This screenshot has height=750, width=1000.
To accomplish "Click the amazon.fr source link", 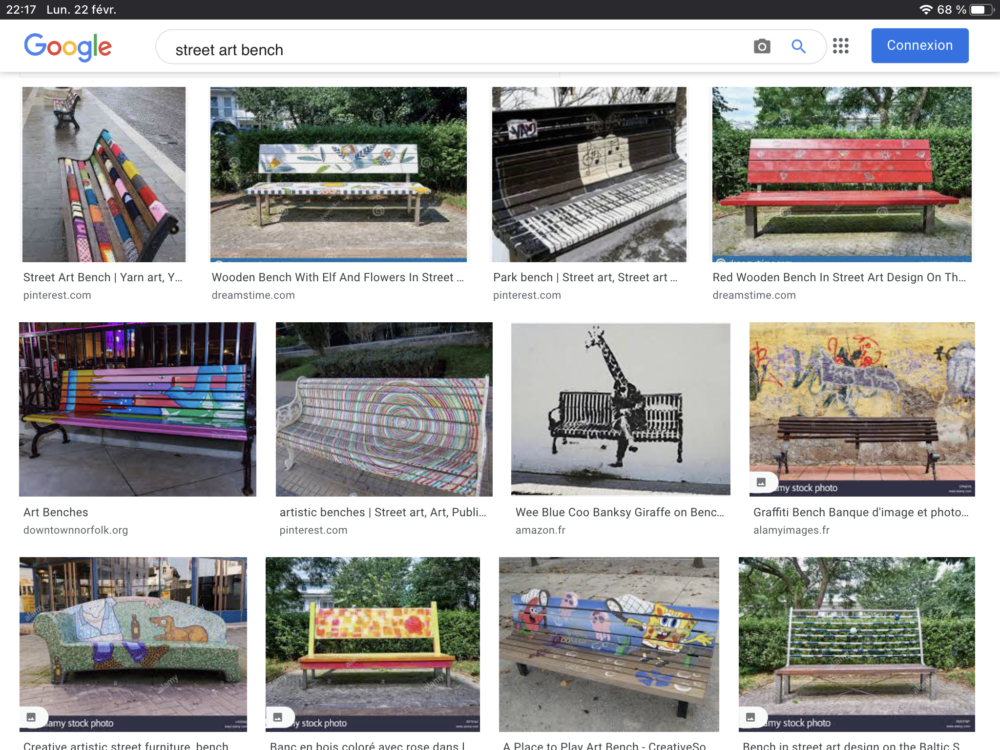I will click(x=540, y=530).
